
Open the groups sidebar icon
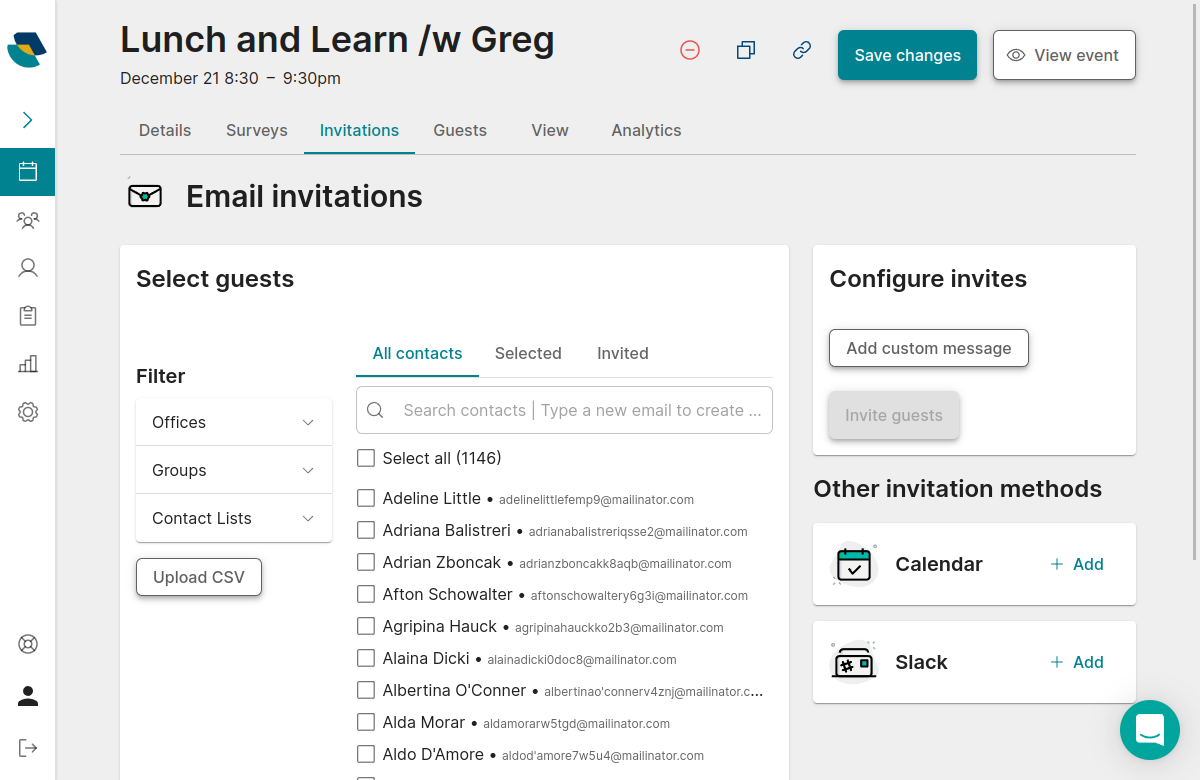click(28, 220)
